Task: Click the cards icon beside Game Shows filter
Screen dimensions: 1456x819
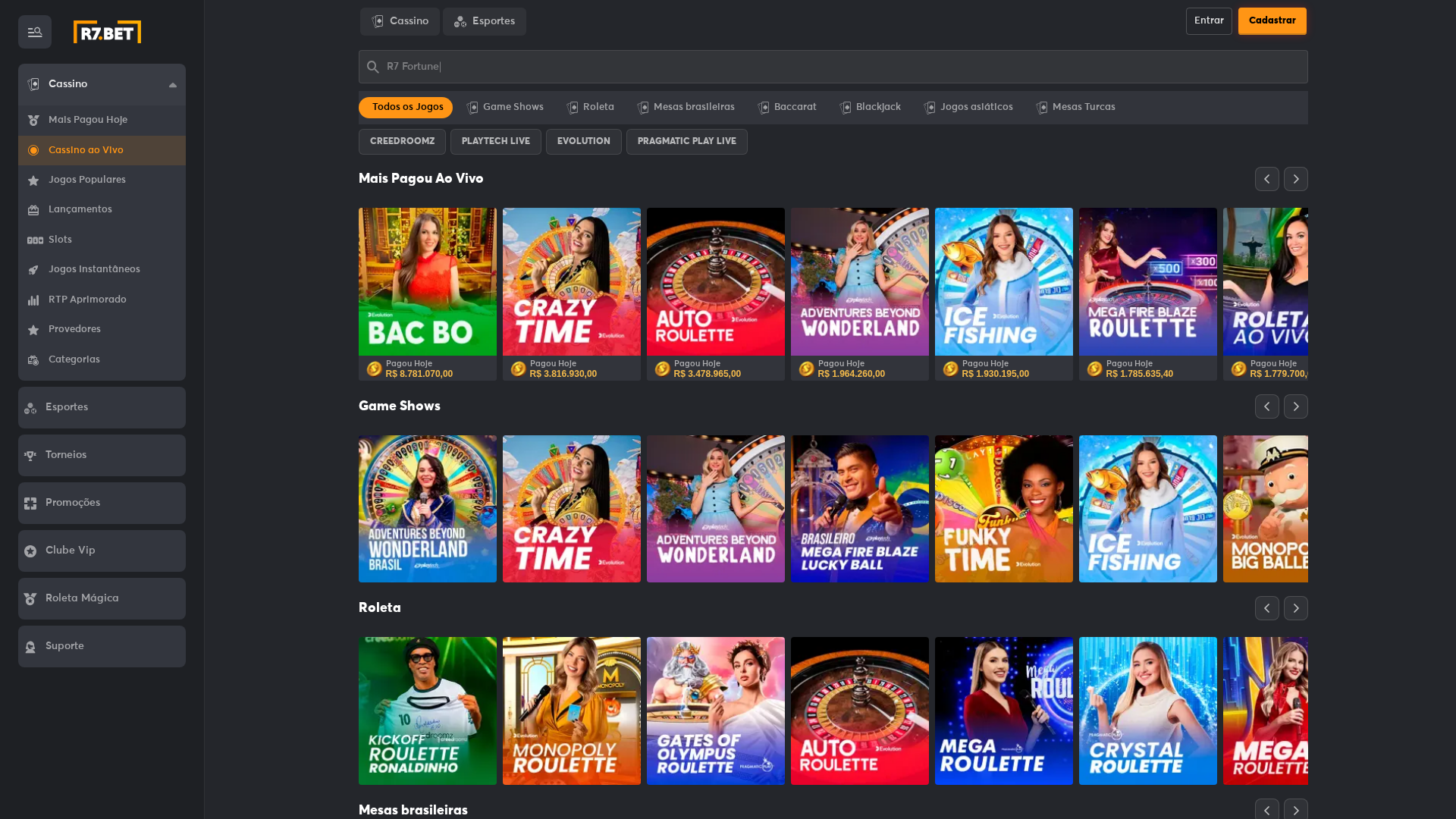Action: coord(472,108)
